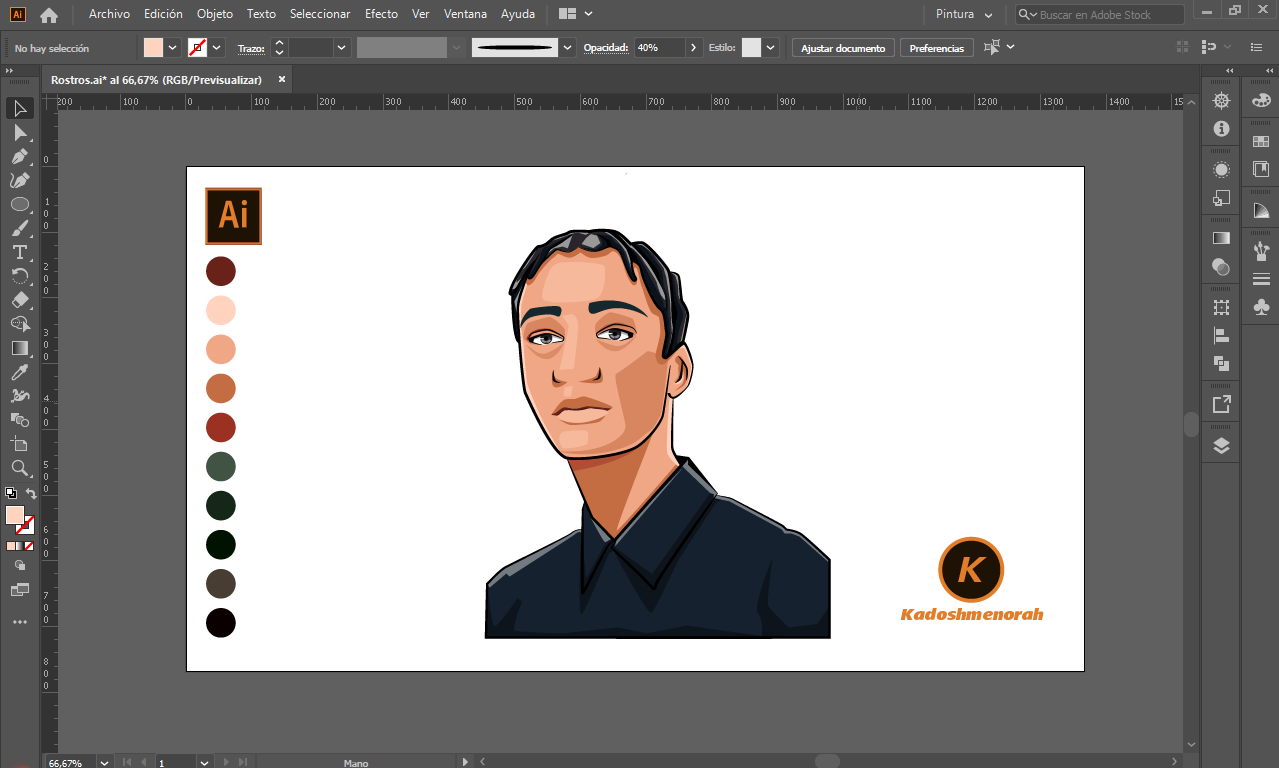This screenshot has width=1279, height=768.
Task: Select the Pen tool
Action: pyautogui.click(x=19, y=156)
